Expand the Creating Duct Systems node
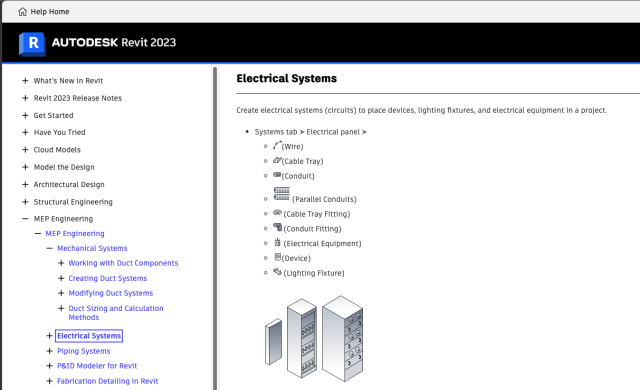Viewport: 640px width, 390px height. (x=61, y=278)
